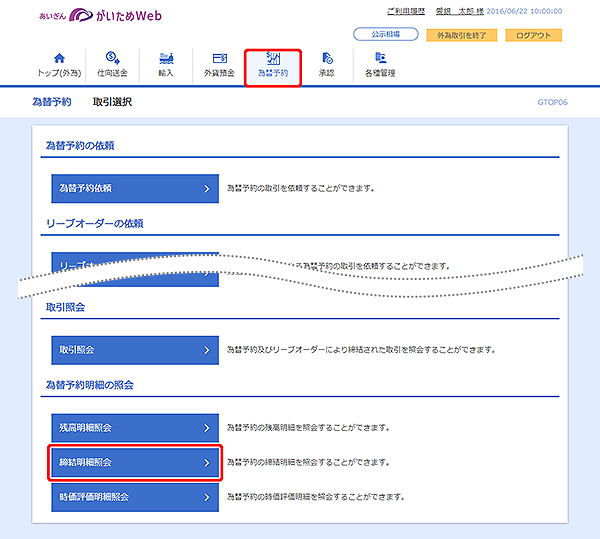
Task: Click the 取引照会 section heading
Action: 65,307
